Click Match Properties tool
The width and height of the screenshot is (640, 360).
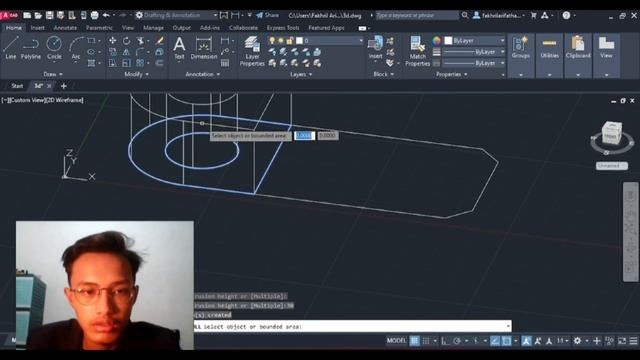click(417, 51)
